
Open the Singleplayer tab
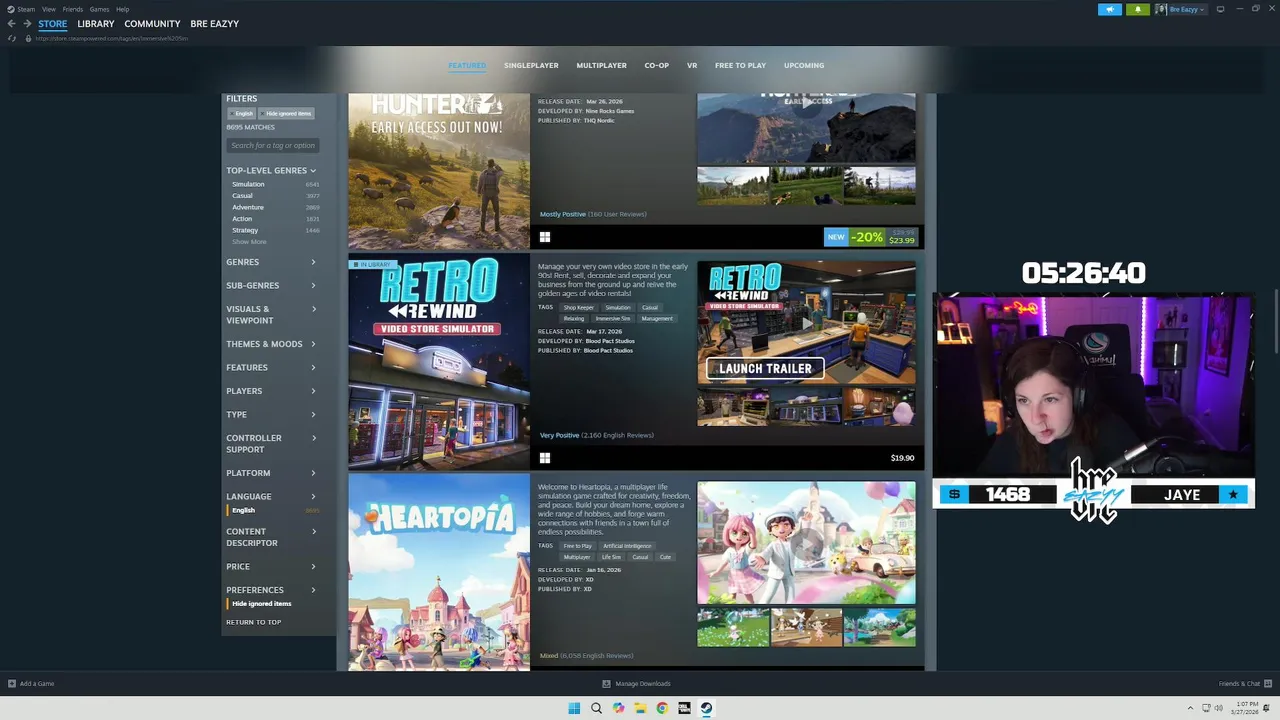coord(531,66)
